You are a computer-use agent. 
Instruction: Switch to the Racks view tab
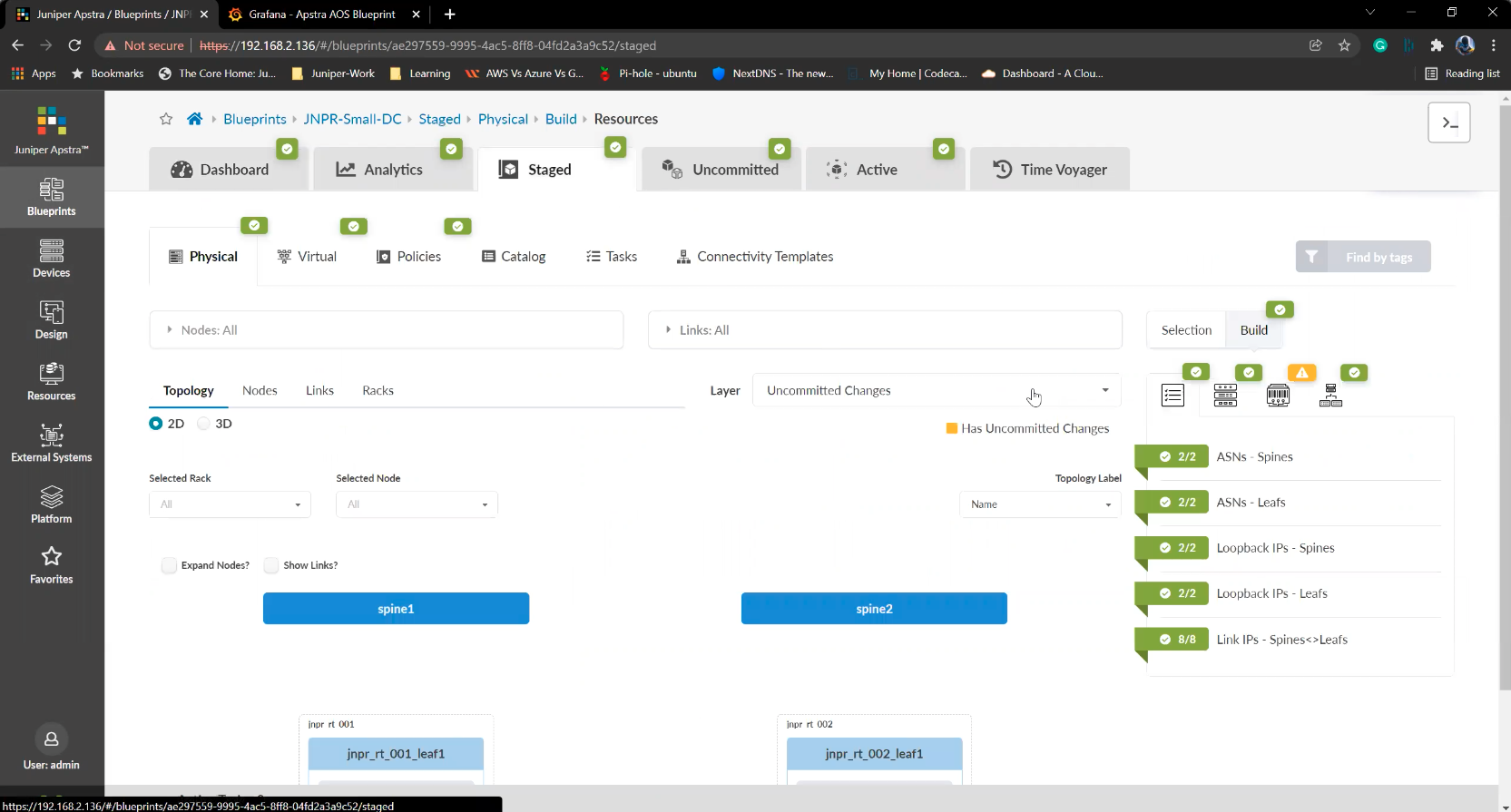pyautogui.click(x=378, y=390)
